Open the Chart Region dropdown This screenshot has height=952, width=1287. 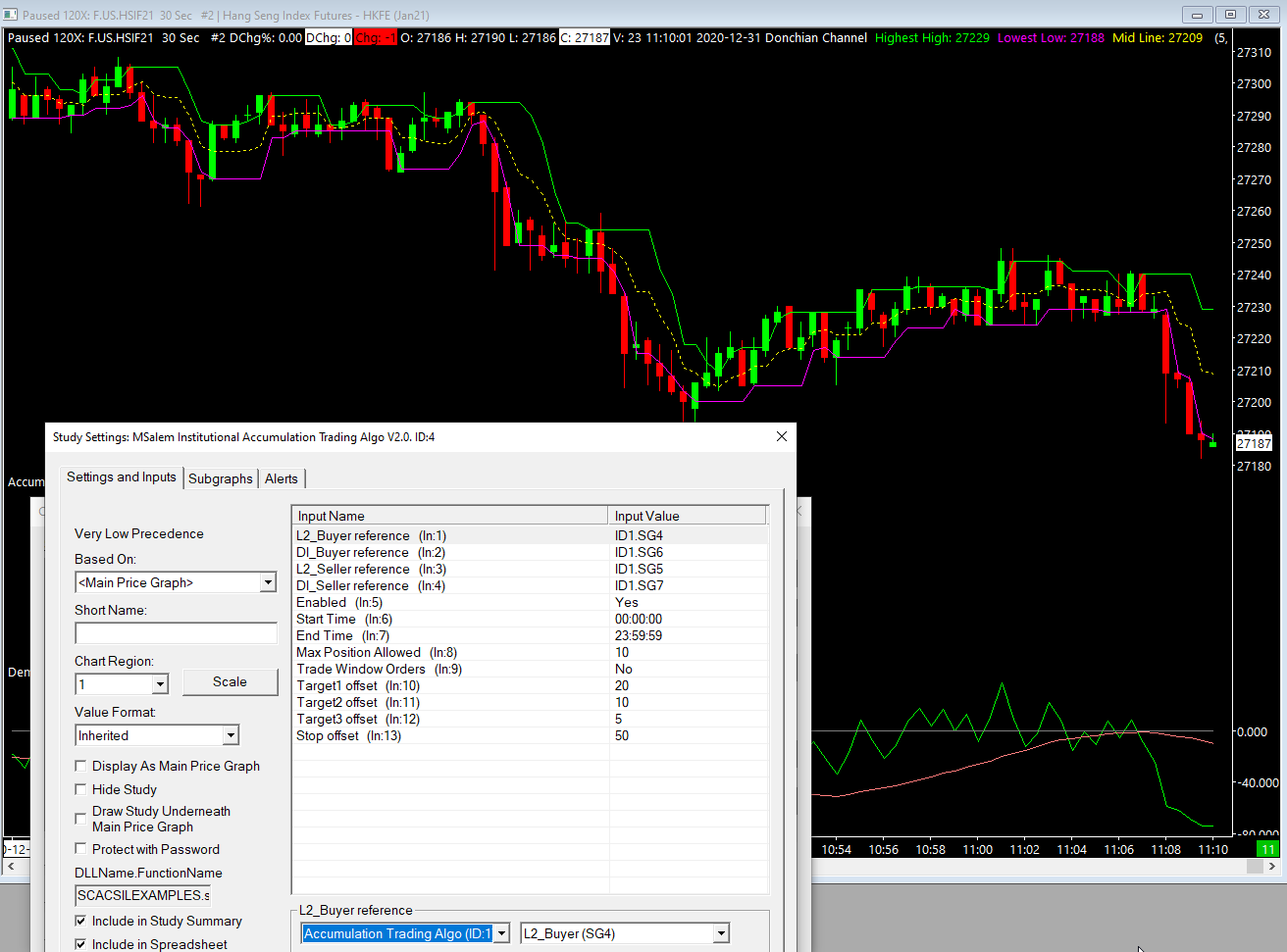(x=160, y=684)
